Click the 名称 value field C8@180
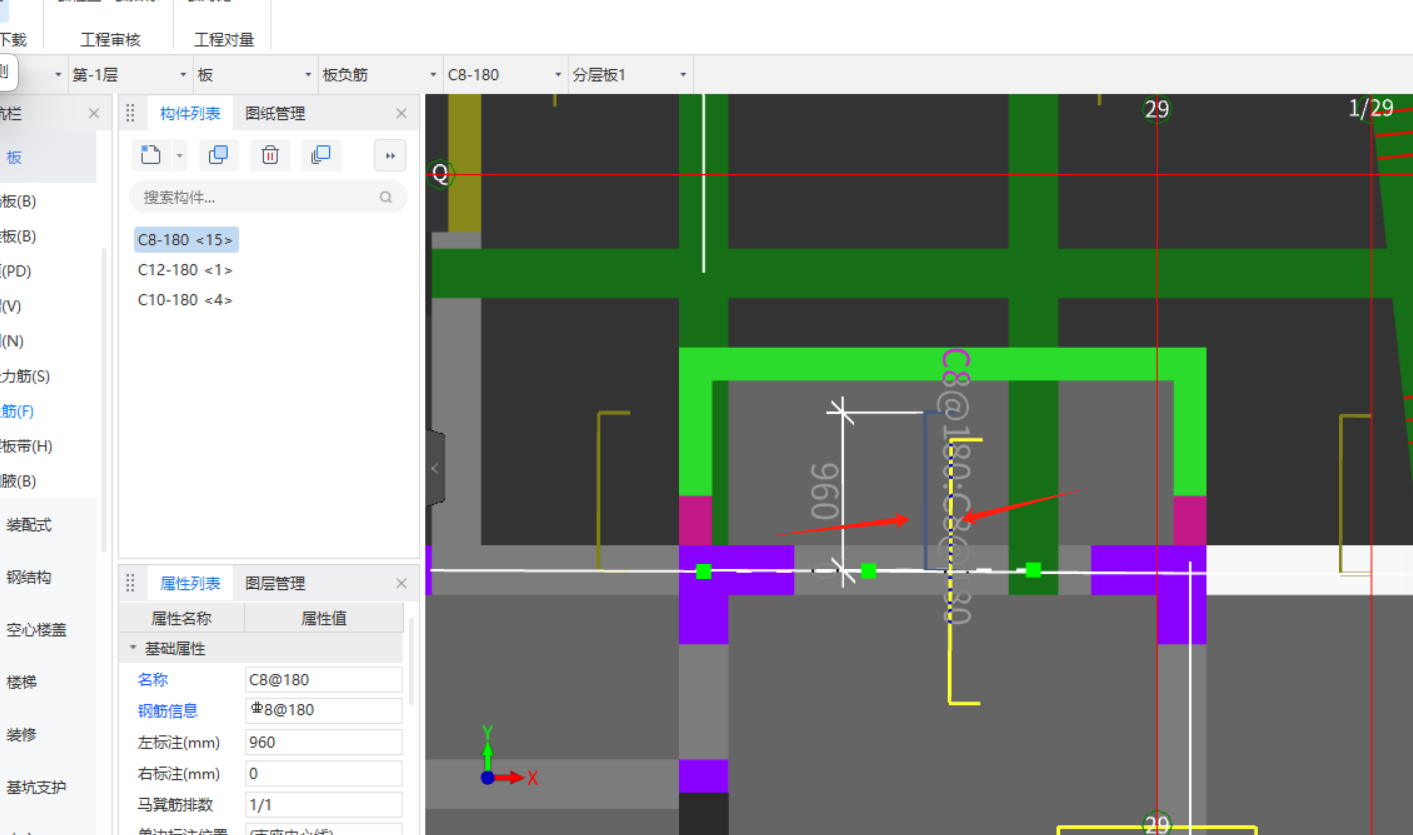The height and width of the screenshot is (835, 1413). tap(324, 680)
